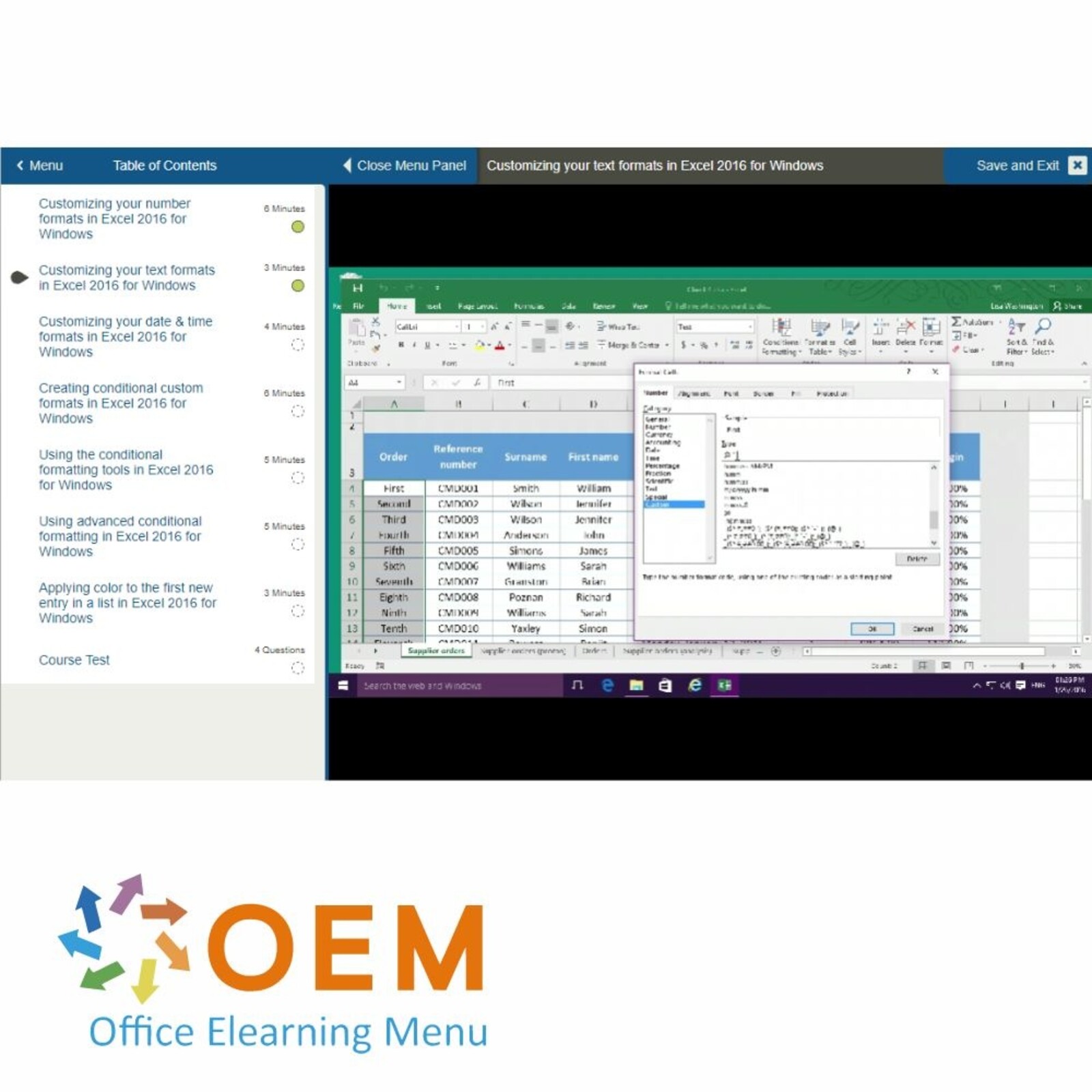Image resolution: width=1092 pixels, height=1092 pixels.
Task: Switch to Normal view in status bar
Action: [x=922, y=665]
